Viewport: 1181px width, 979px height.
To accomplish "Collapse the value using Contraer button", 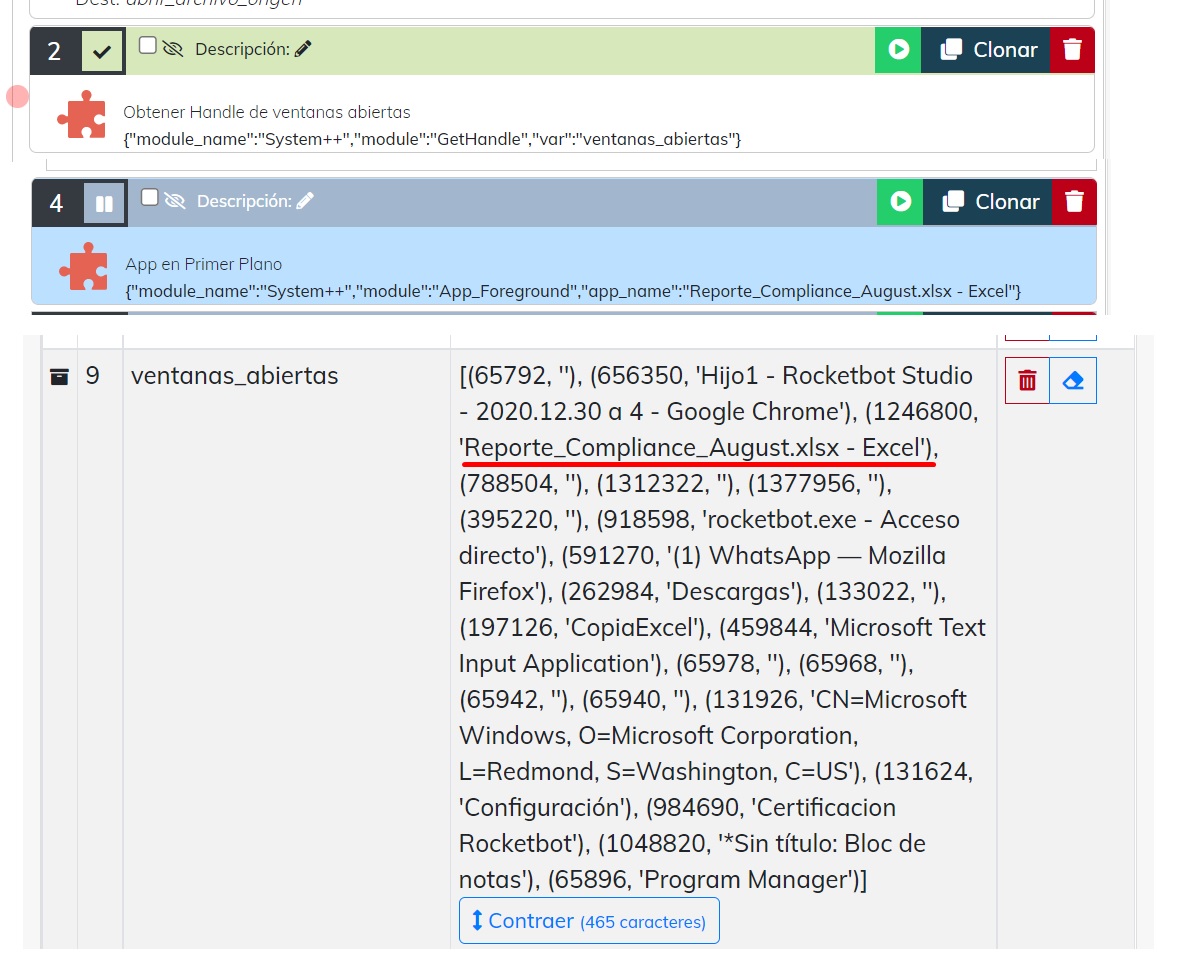I will click(x=588, y=921).
